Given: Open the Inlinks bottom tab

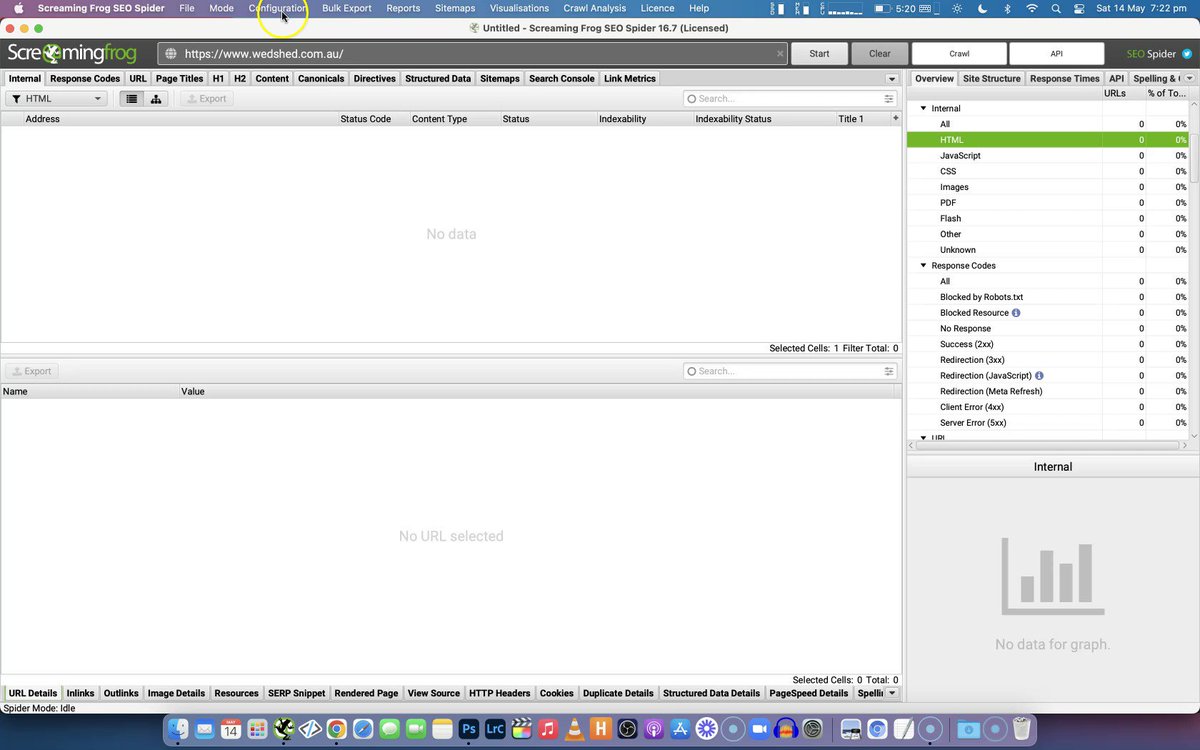Looking at the screenshot, I should (80, 693).
